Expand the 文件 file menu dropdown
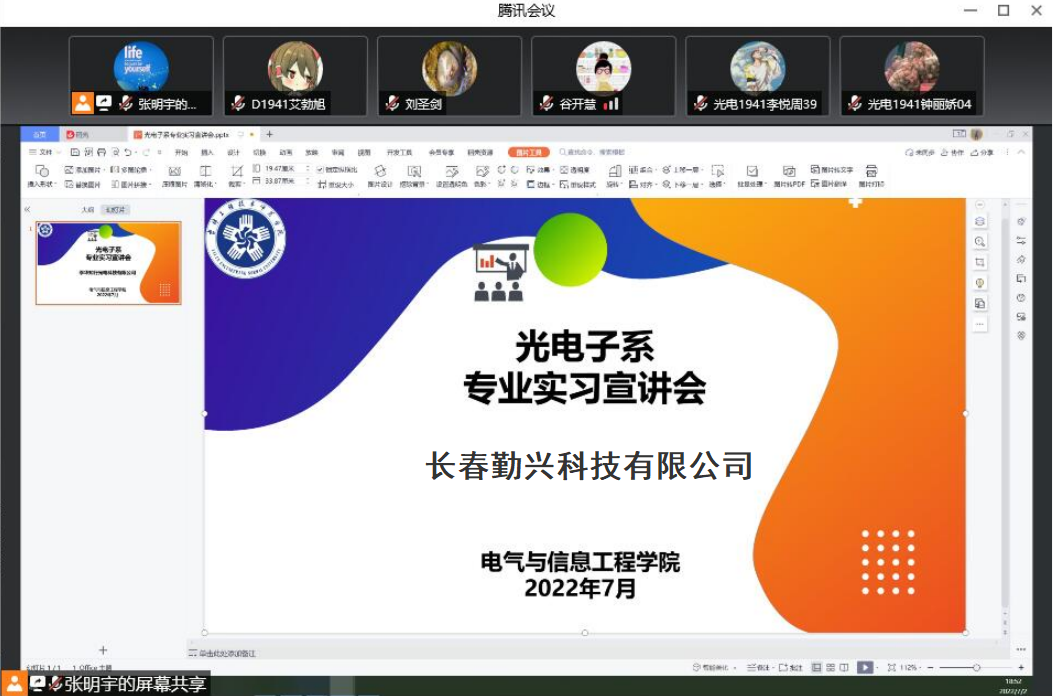The height and width of the screenshot is (696, 1056). [x=44, y=152]
